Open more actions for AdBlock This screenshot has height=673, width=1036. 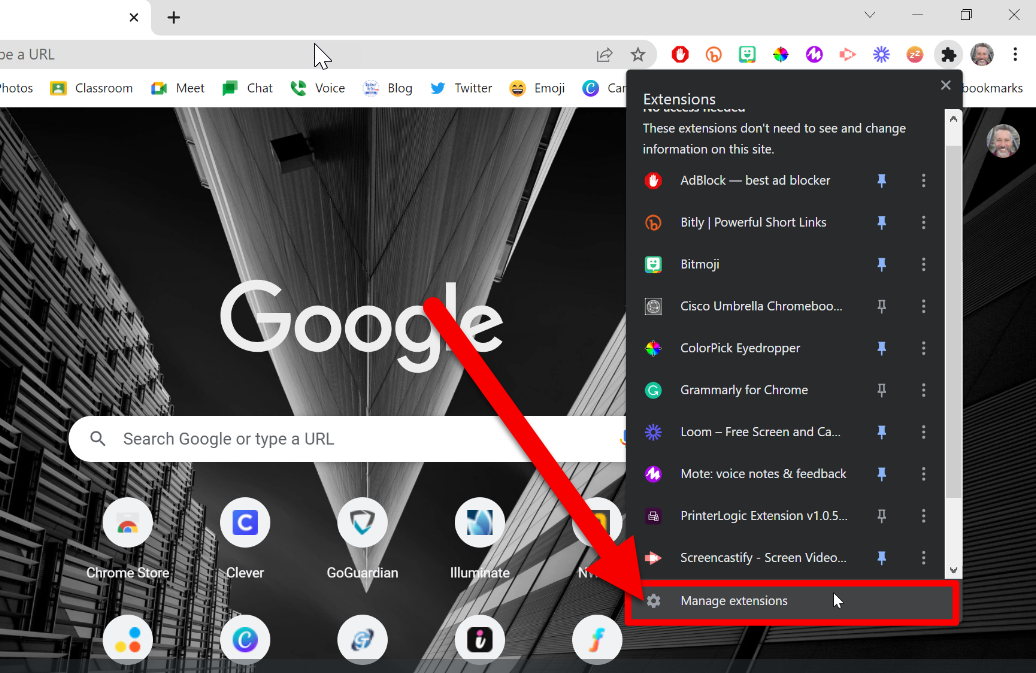click(x=924, y=180)
